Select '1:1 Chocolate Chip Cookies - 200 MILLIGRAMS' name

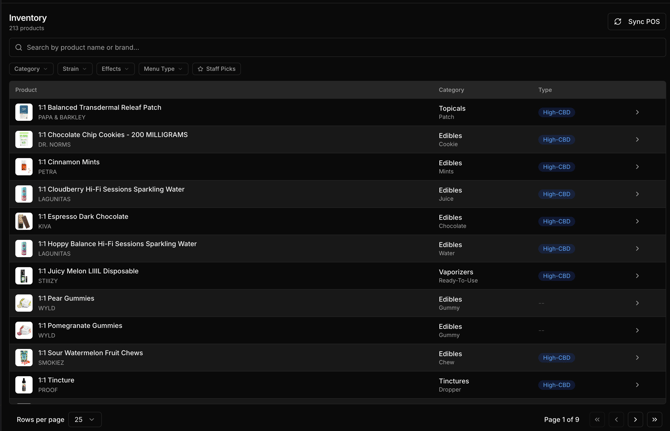point(113,135)
